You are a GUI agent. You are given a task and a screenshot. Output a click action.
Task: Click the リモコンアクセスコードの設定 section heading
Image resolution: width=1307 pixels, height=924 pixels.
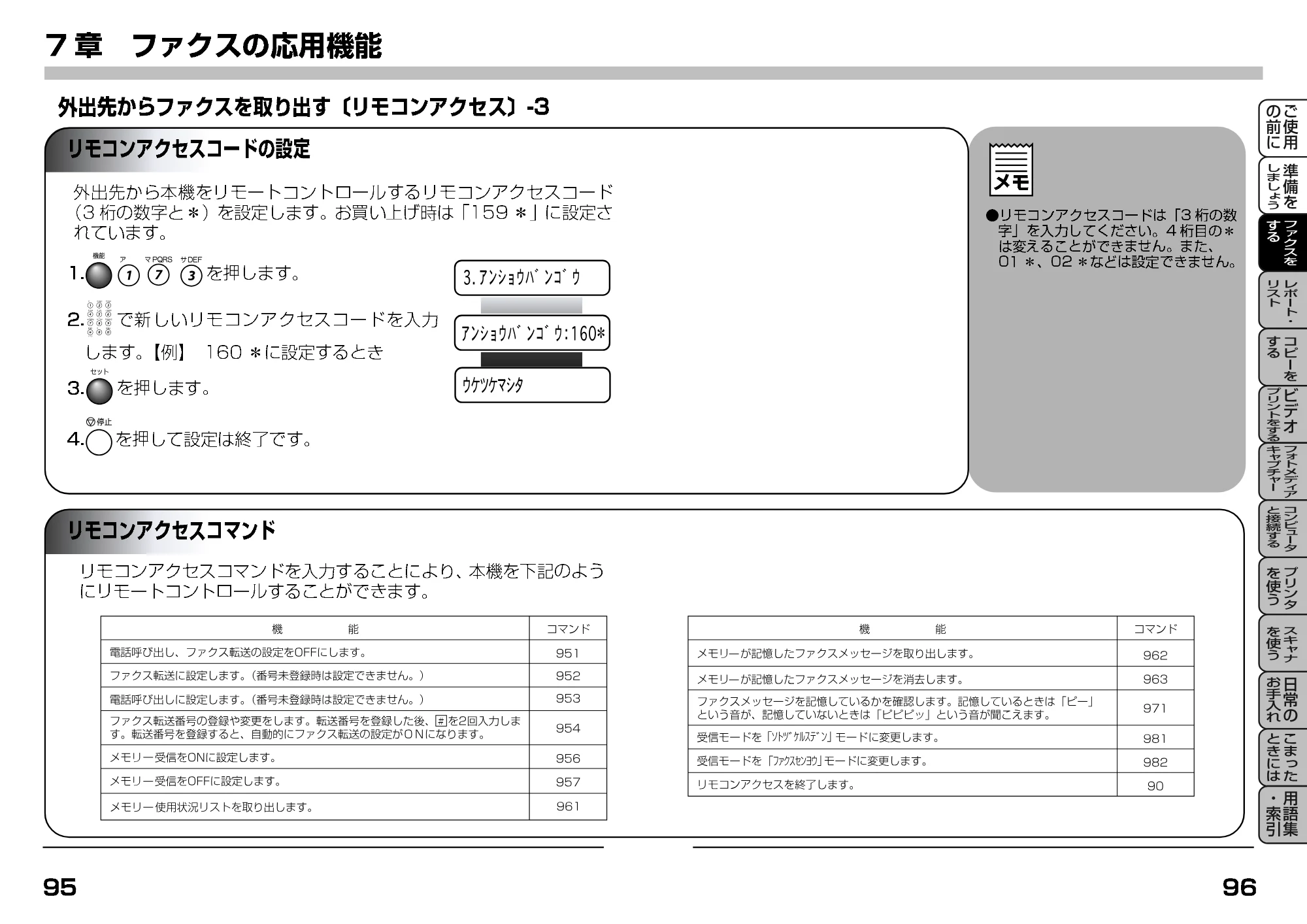pyautogui.click(x=189, y=149)
